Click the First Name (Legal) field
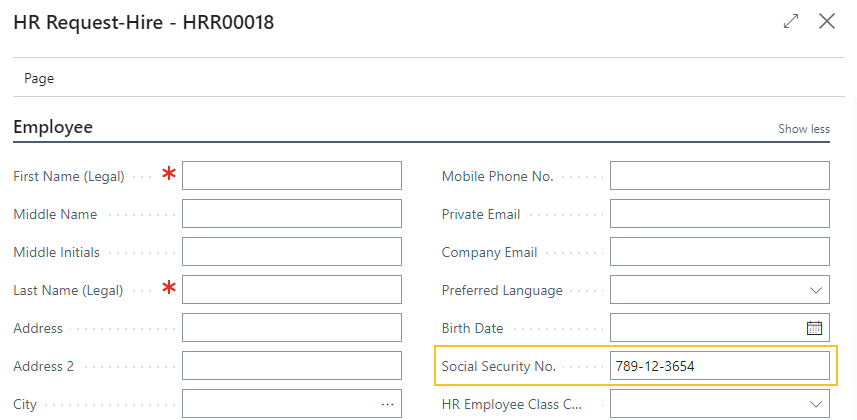The image size is (857, 420). [x=291, y=176]
